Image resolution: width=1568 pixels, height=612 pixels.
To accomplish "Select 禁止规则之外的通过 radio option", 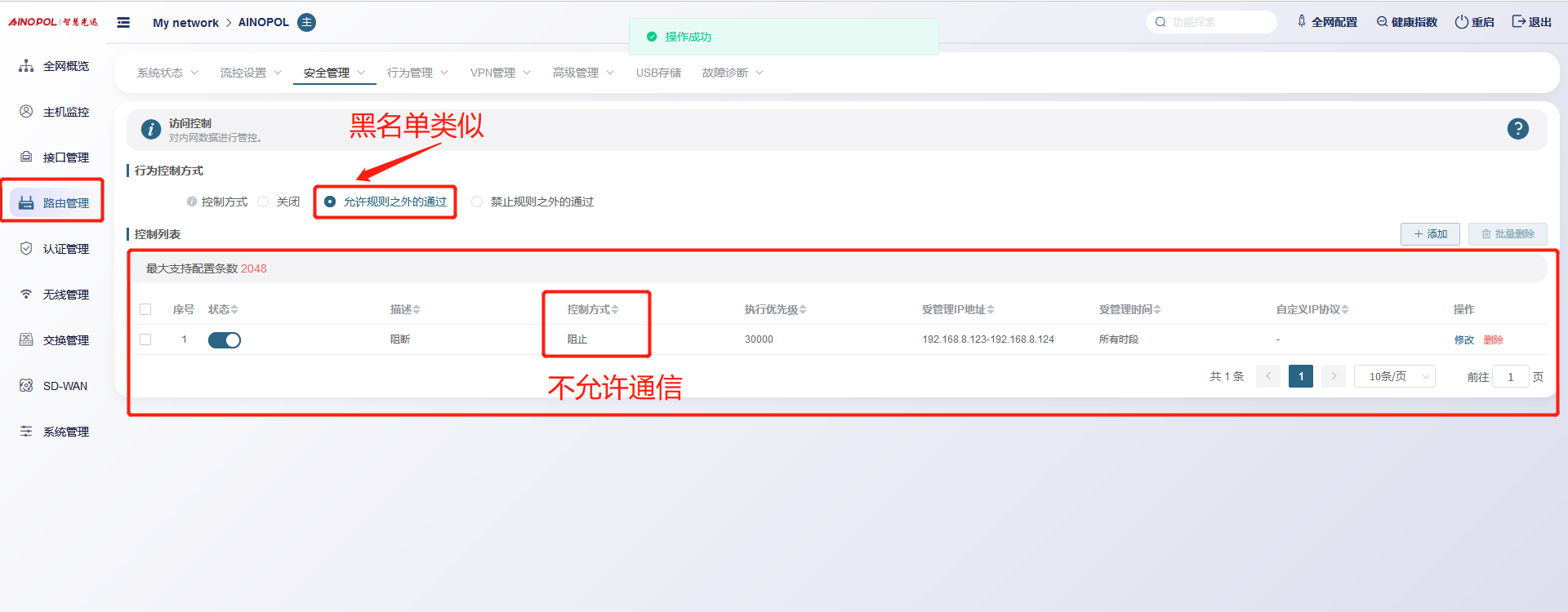I will click(477, 202).
